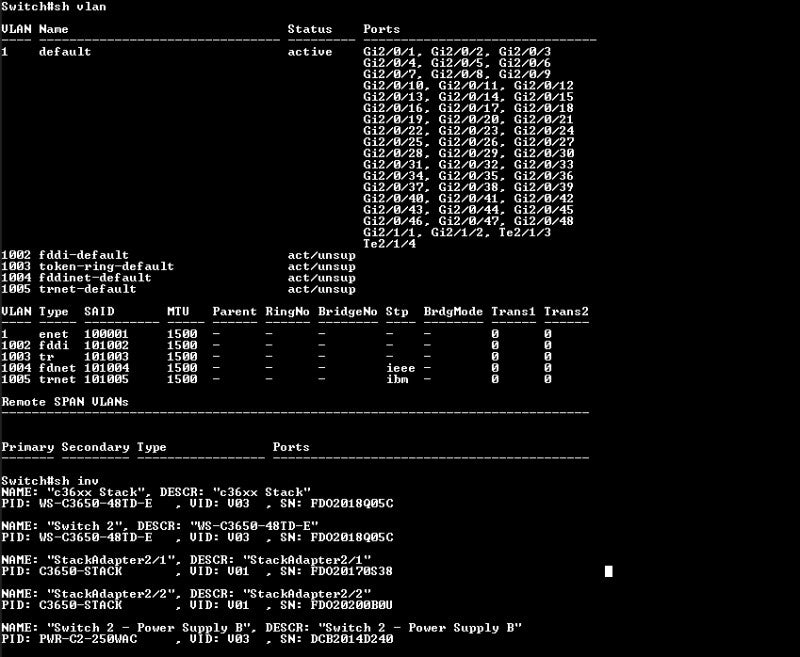800x657 pixels.
Task: Click the 'SAID' column header
Action: point(99,311)
